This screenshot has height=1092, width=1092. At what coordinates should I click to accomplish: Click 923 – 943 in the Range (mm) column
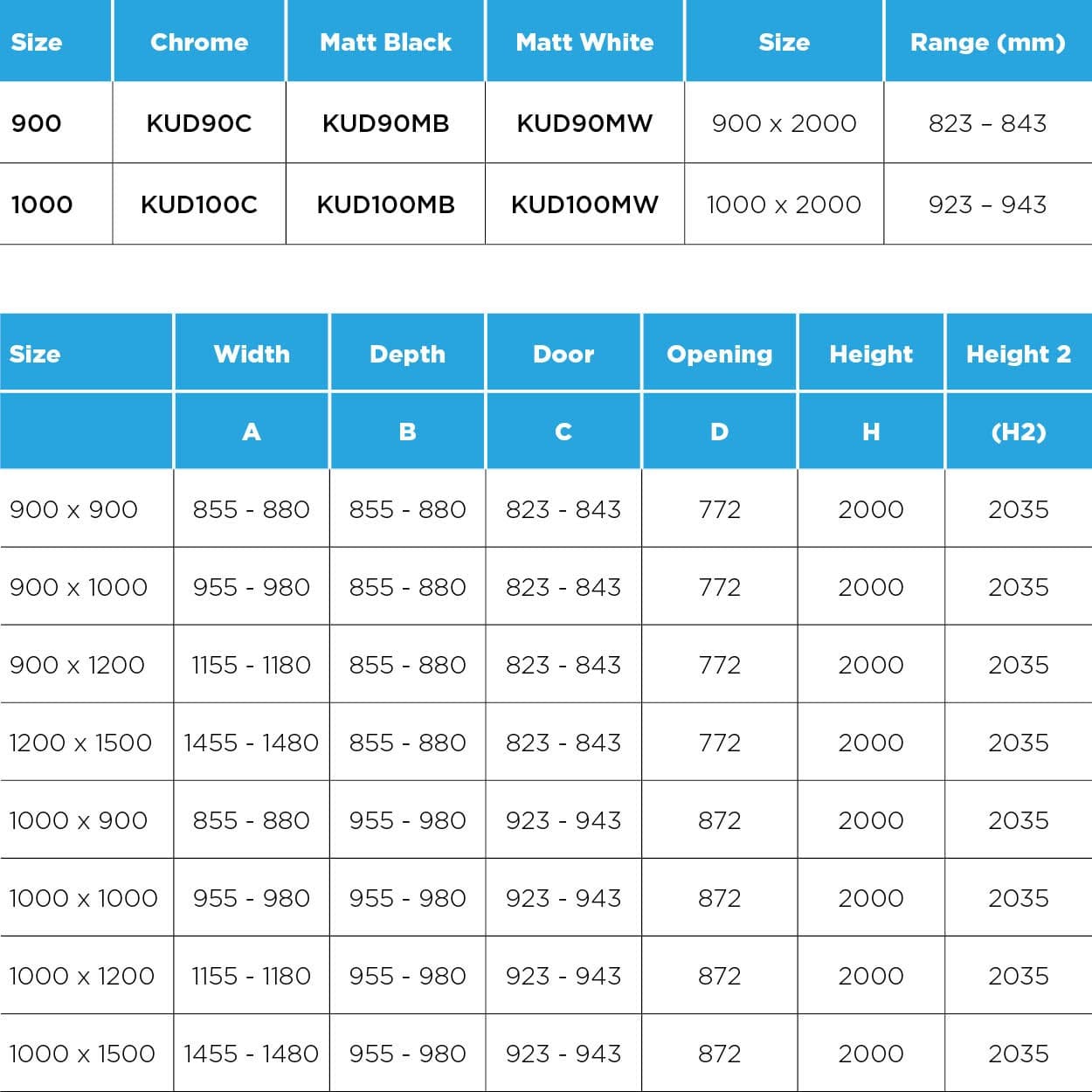(988, 204)
